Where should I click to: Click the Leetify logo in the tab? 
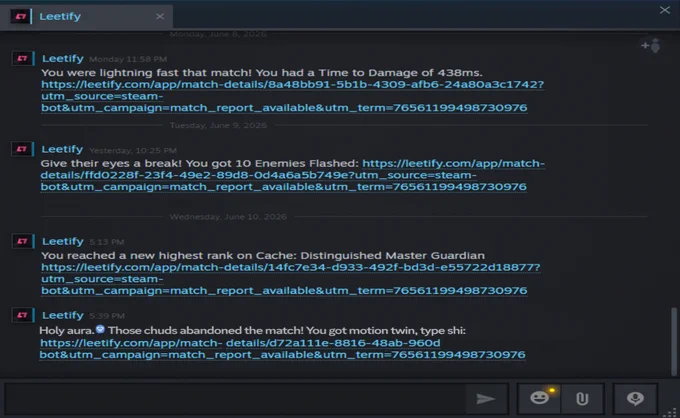[x=21, y=16]
